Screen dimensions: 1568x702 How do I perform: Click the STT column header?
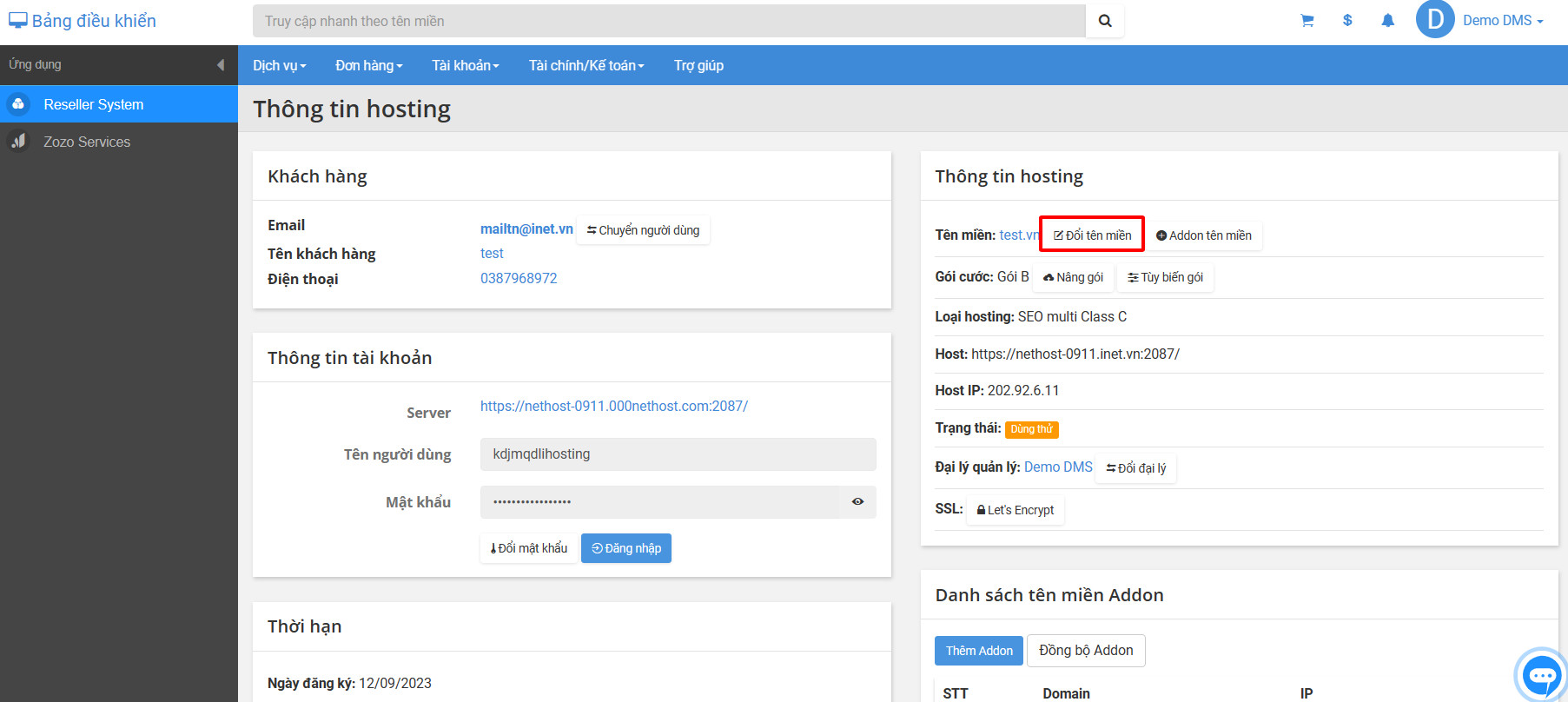point(956,693)
